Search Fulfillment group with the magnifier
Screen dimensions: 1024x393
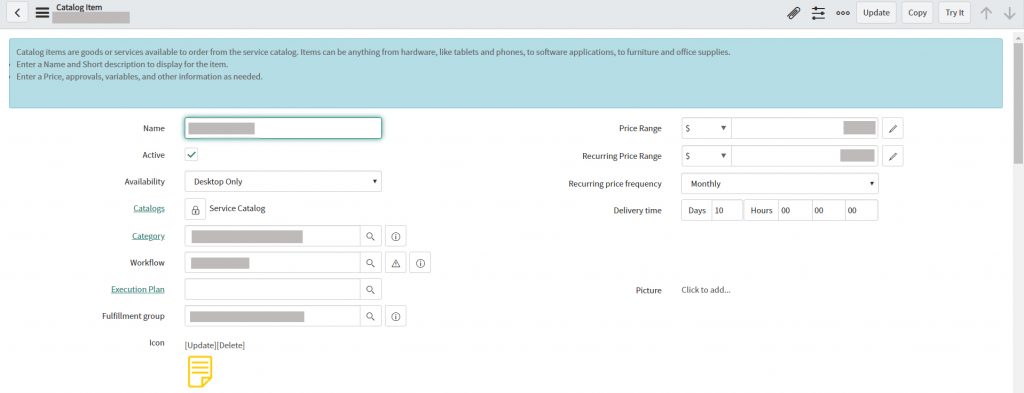tap(370, 316)
